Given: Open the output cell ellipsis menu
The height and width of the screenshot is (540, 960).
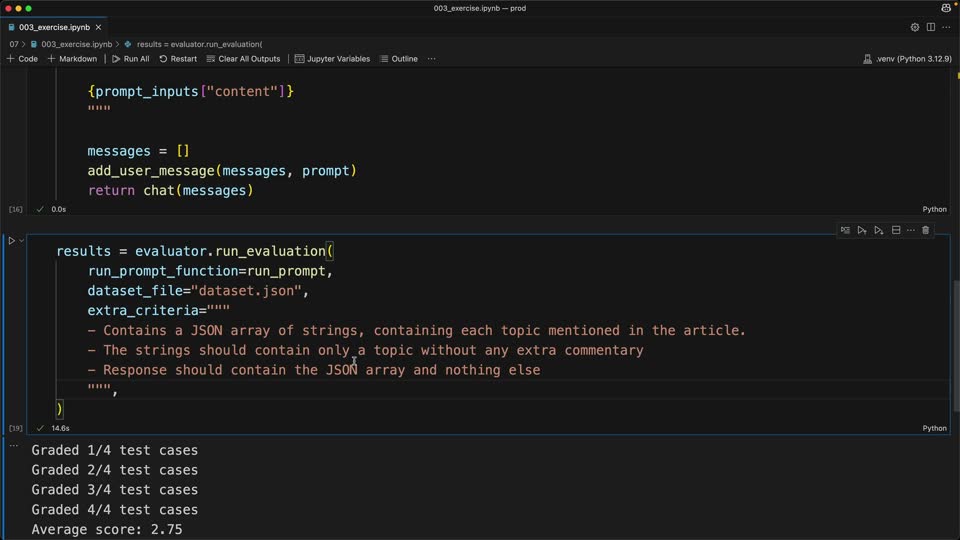Looking at the screenshot, I should coord(13,446).
